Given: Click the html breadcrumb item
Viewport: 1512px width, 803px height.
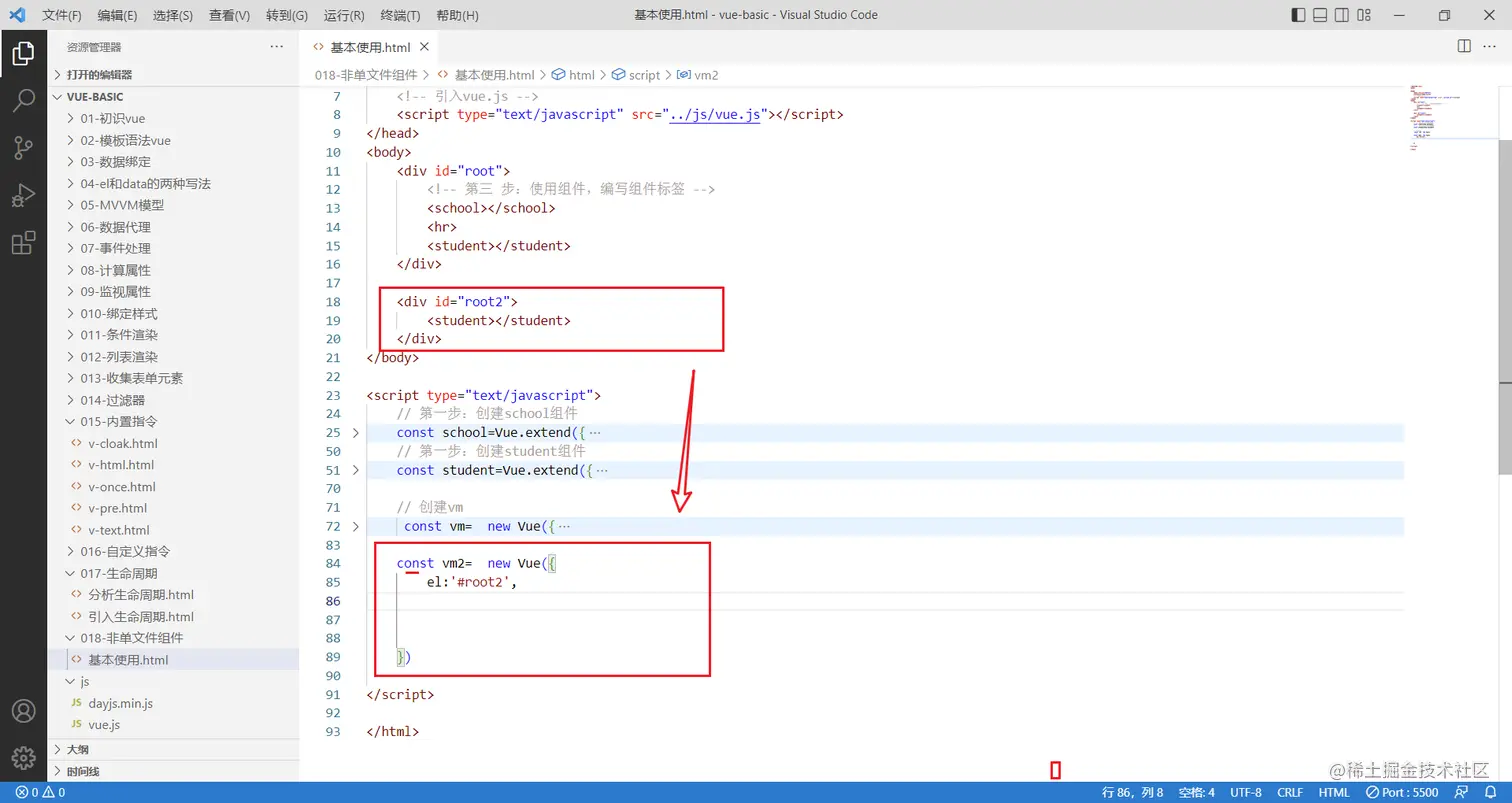Looking at the screenshot, I should 574,75.
